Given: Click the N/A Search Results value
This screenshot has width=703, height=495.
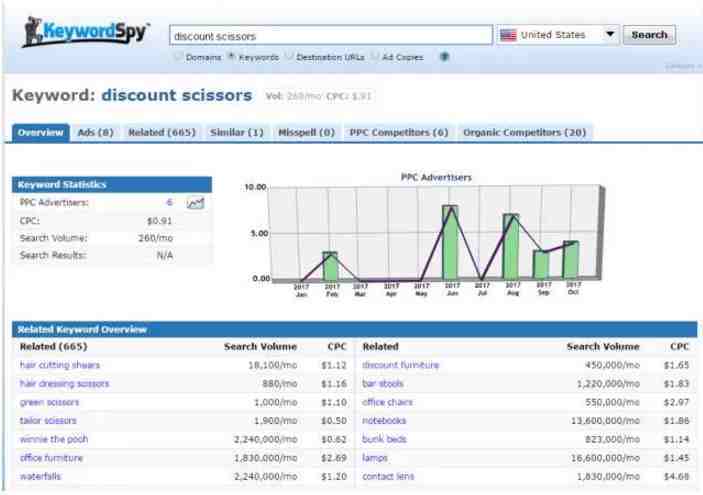Looking at the screenshot, I should coord(165,256).
